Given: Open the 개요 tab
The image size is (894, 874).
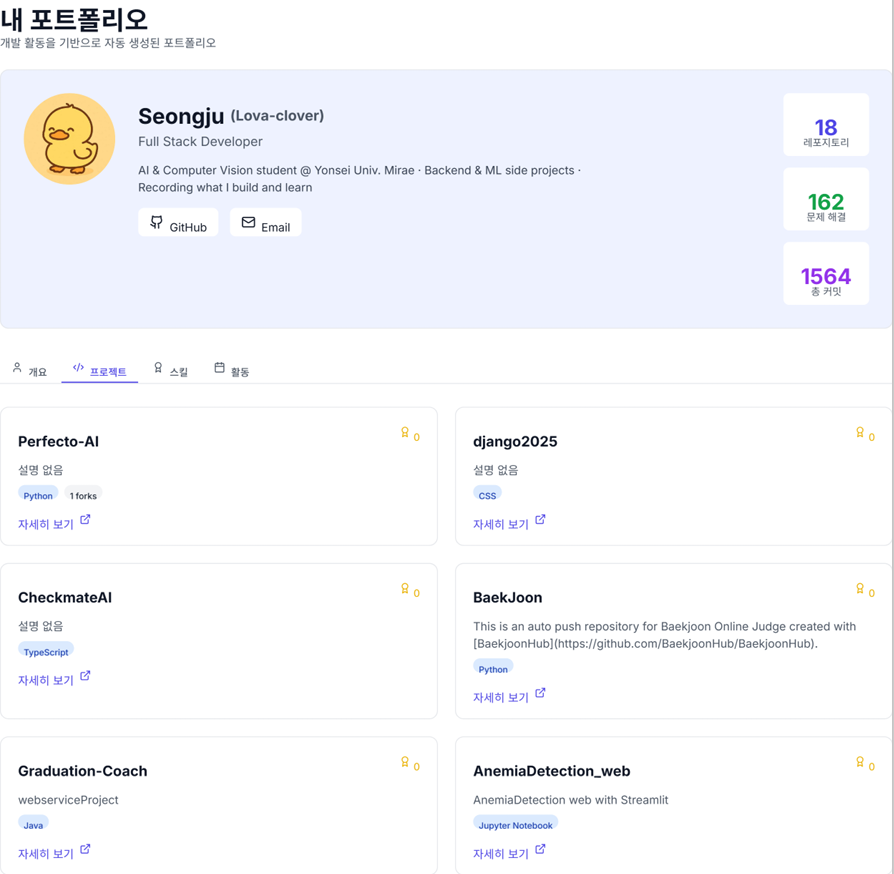Looking at the screenshot, I should [30, 368].
